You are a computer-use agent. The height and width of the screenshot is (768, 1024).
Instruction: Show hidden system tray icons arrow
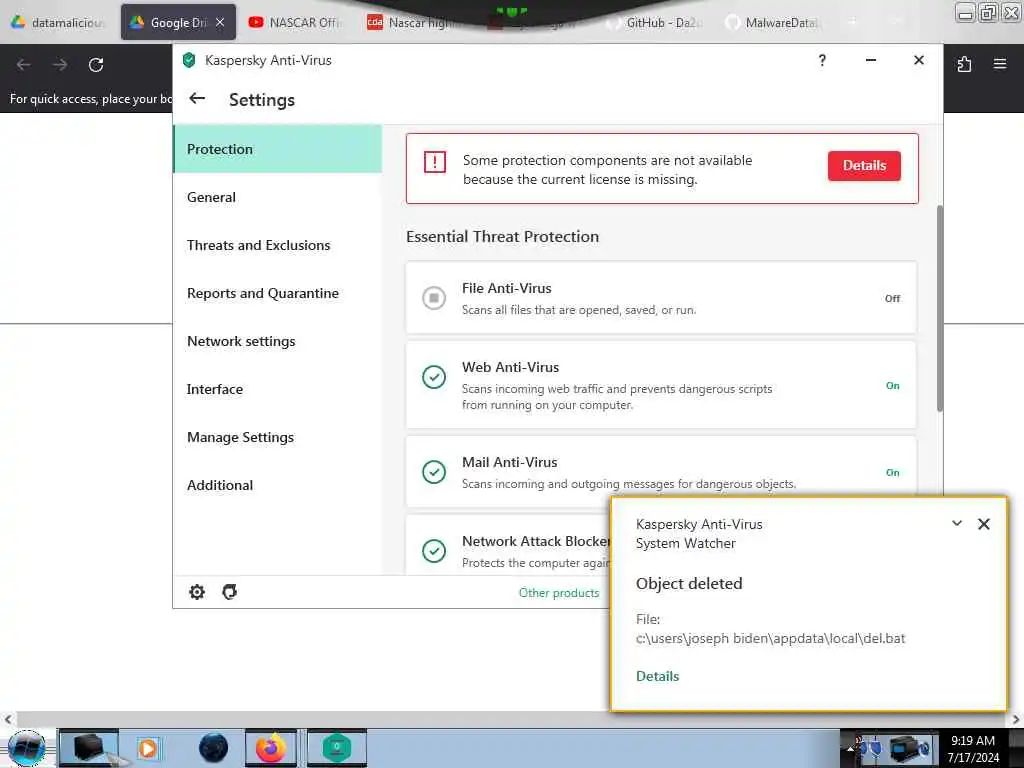click(x=850, y=748)
